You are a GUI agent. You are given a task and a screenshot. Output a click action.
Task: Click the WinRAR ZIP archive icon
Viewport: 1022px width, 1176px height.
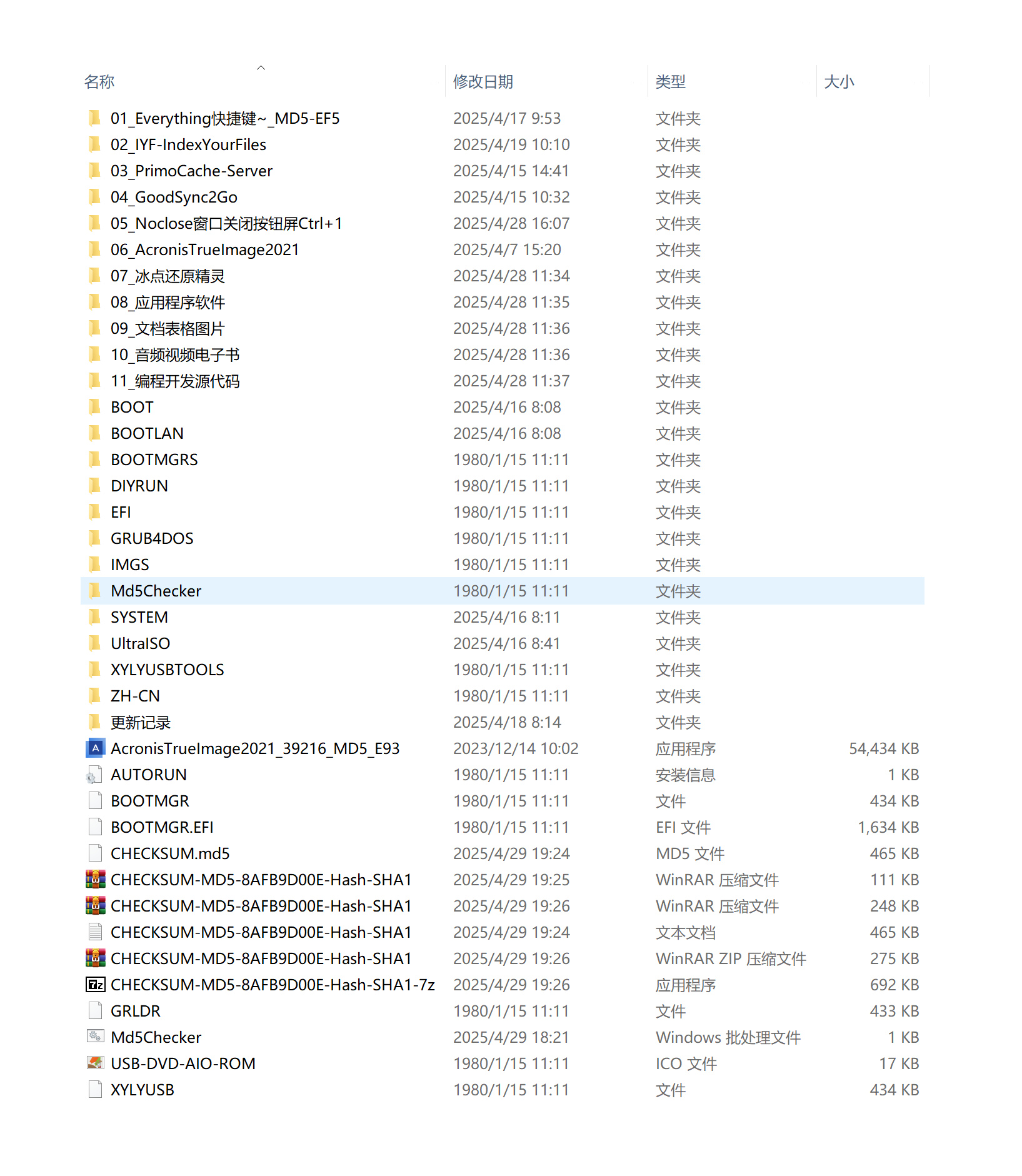(95, 958)
